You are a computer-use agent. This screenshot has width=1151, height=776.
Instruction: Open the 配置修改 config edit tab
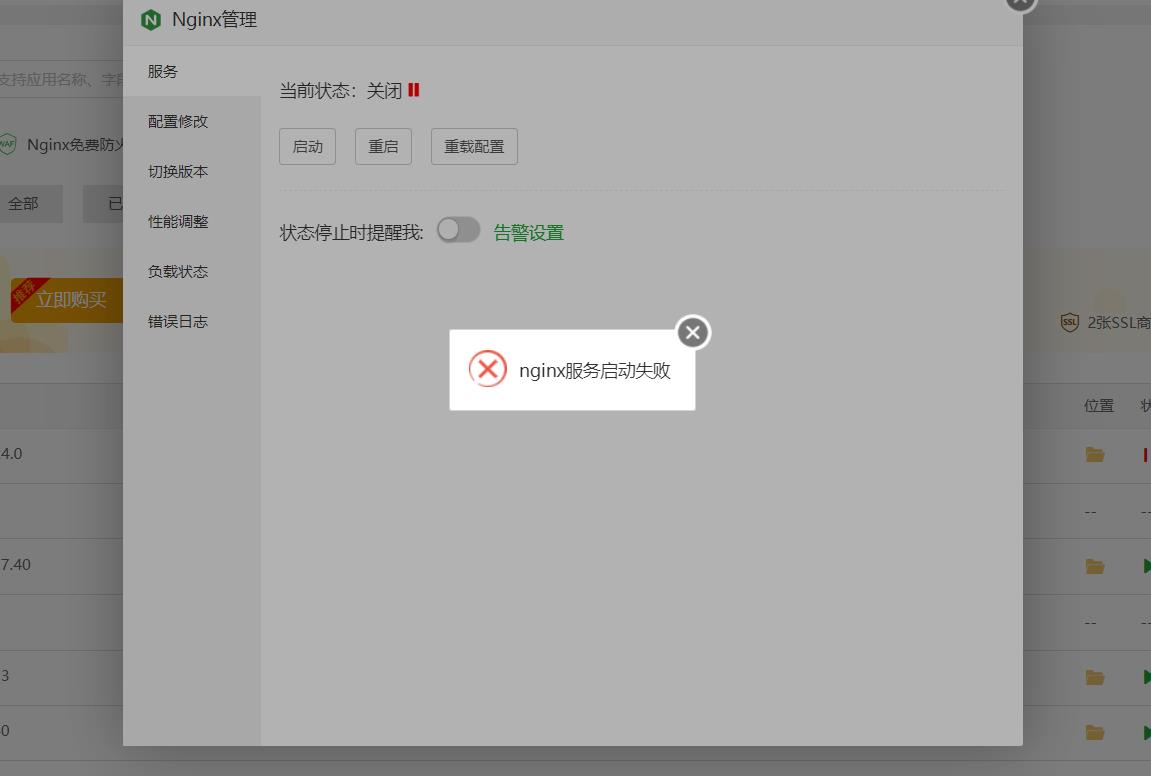pos(192,121)
